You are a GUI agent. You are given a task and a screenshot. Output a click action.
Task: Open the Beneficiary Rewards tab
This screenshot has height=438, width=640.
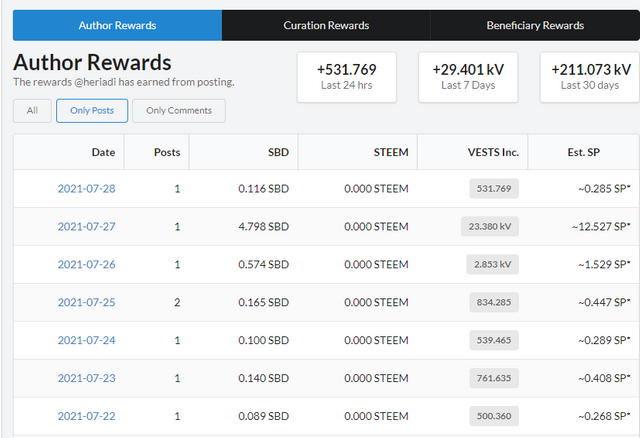coord(535,25)
